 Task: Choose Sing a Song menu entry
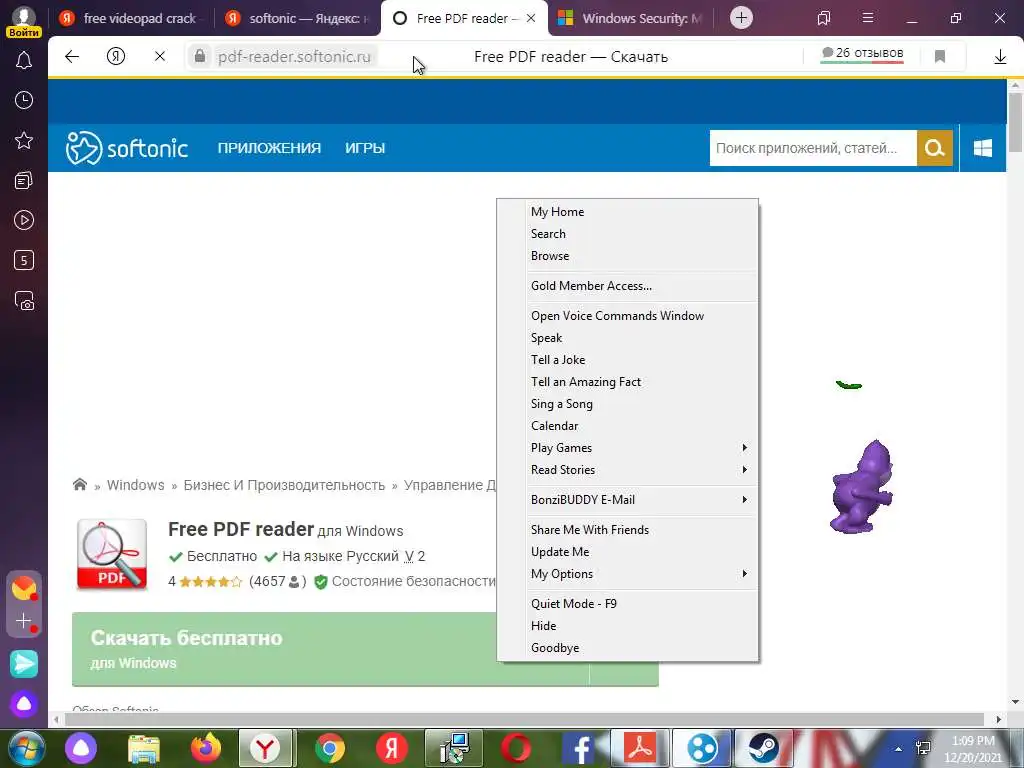click(x=641, y=404)
